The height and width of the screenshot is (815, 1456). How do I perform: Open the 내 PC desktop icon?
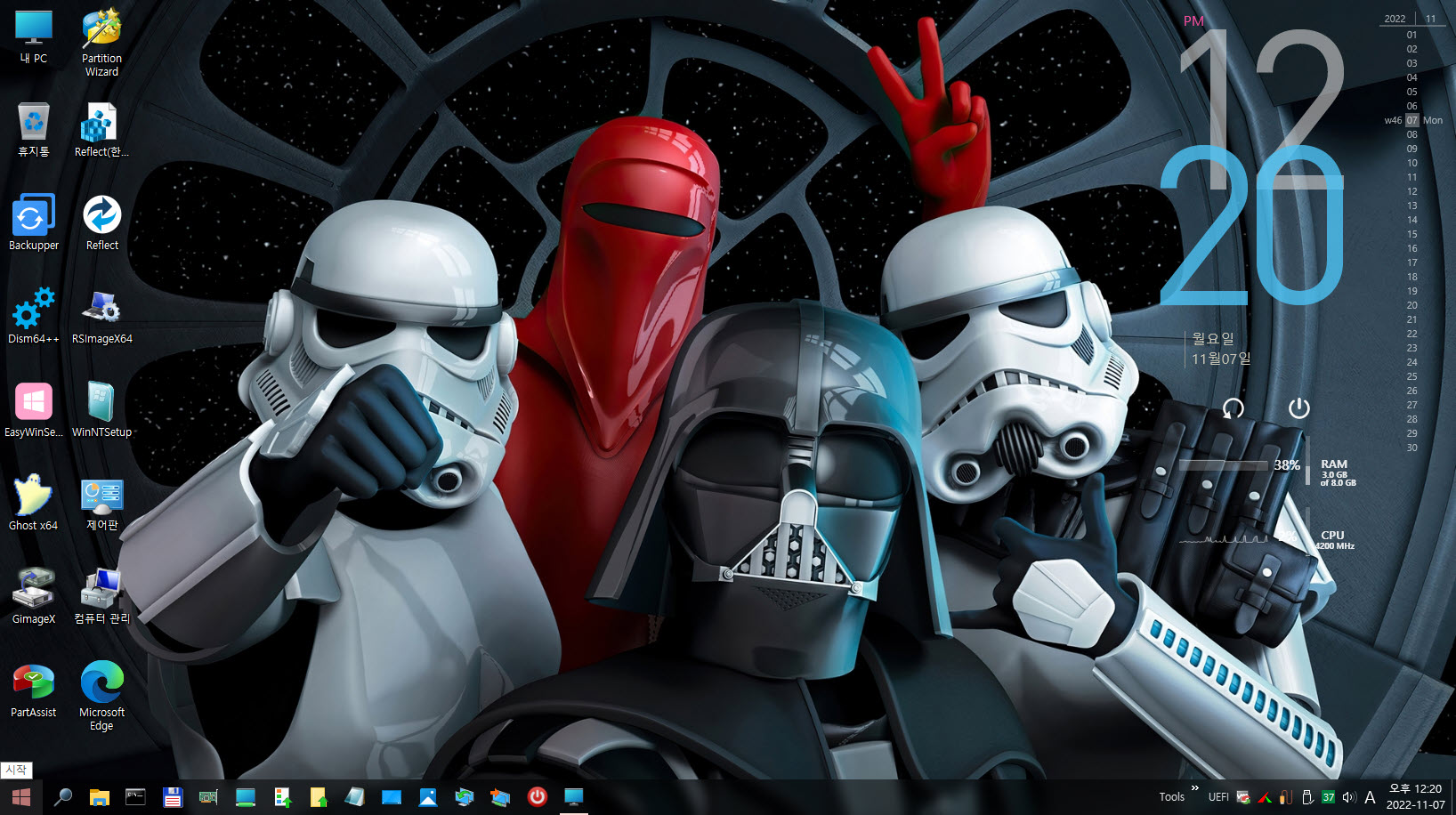click(x=34, y=36)
